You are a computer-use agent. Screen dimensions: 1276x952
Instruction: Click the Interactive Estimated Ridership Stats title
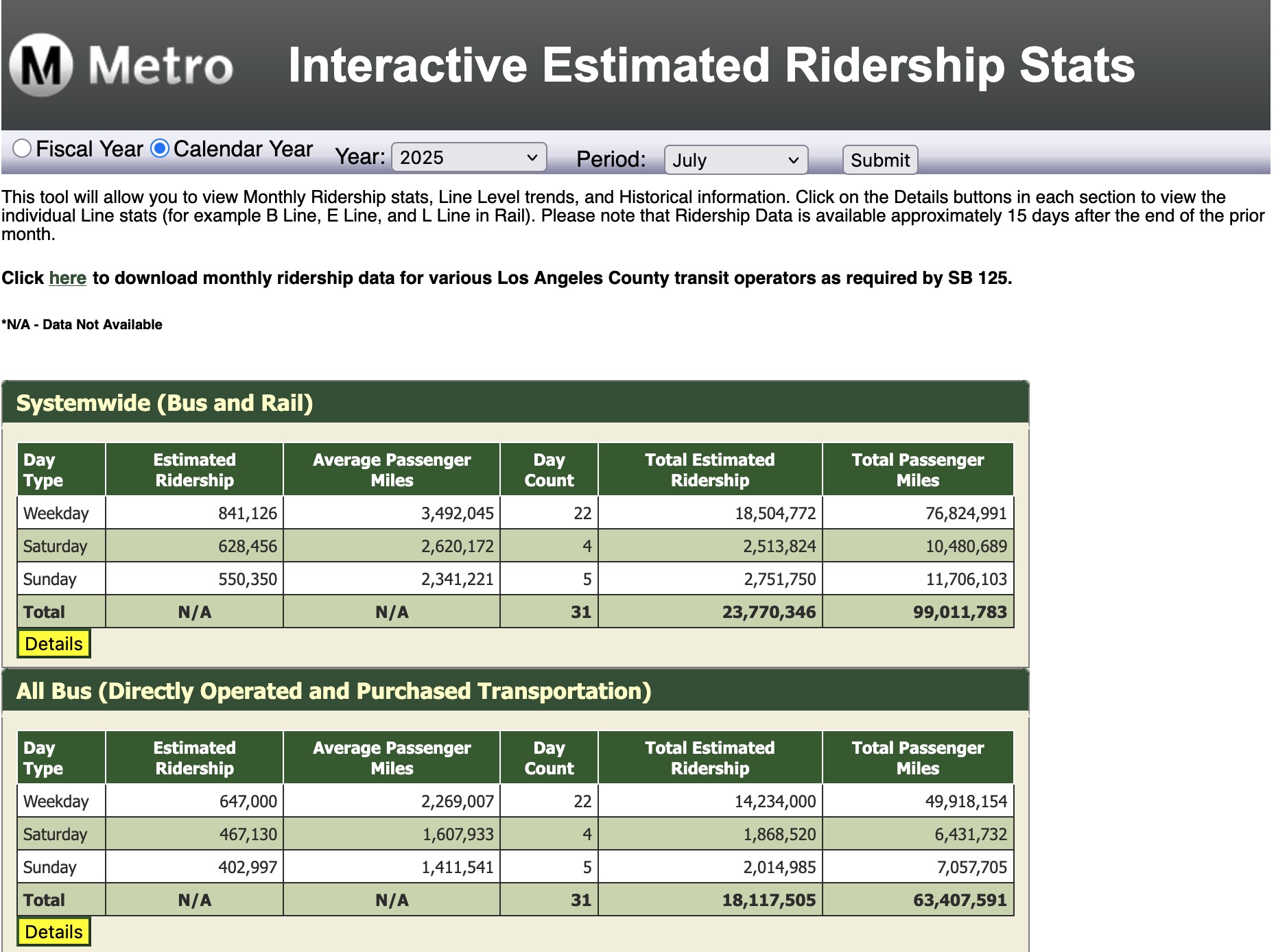point(711,66)
